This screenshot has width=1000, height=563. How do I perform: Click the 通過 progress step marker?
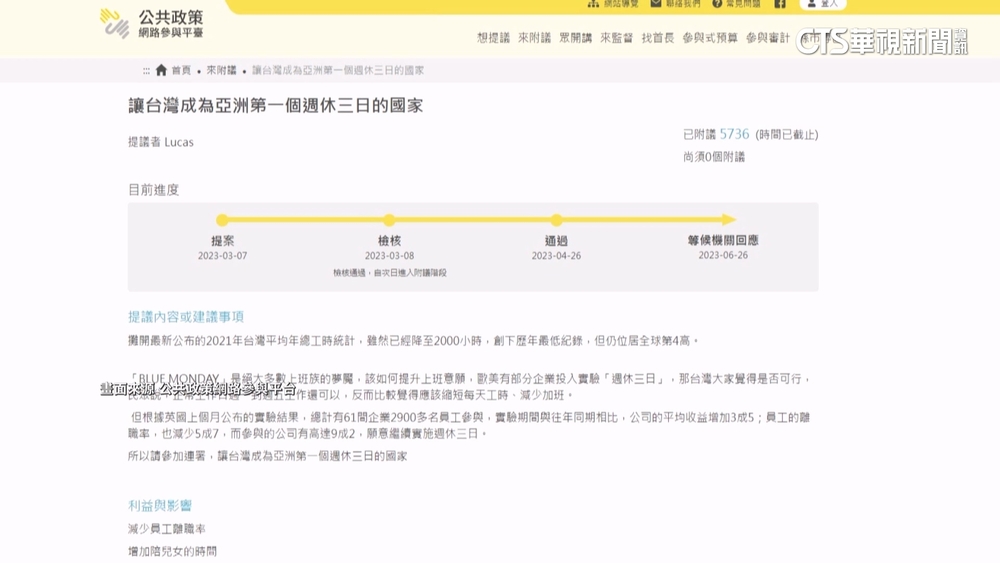[x=556, y=220]
